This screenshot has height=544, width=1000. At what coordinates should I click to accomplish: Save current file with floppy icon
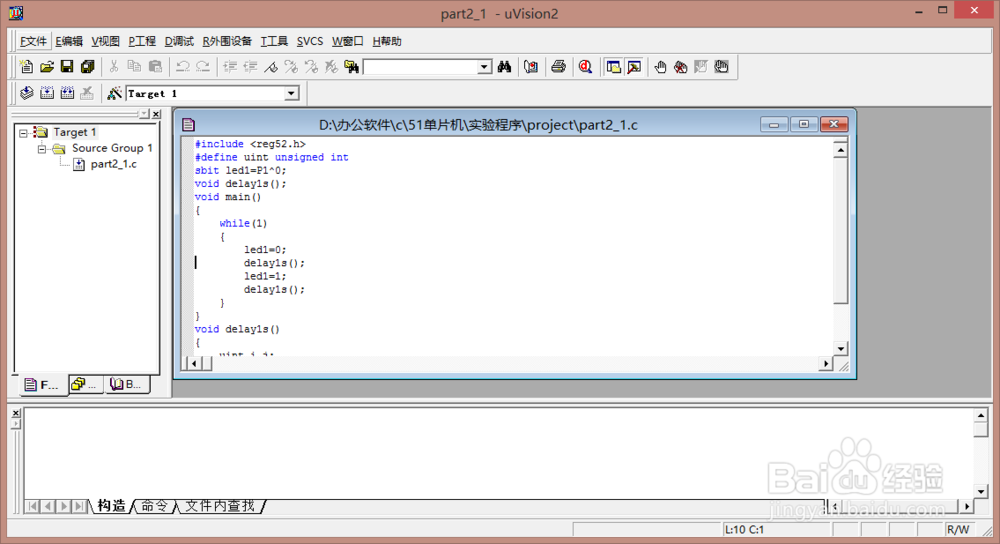pyautogui.click(x=67, y=66)
